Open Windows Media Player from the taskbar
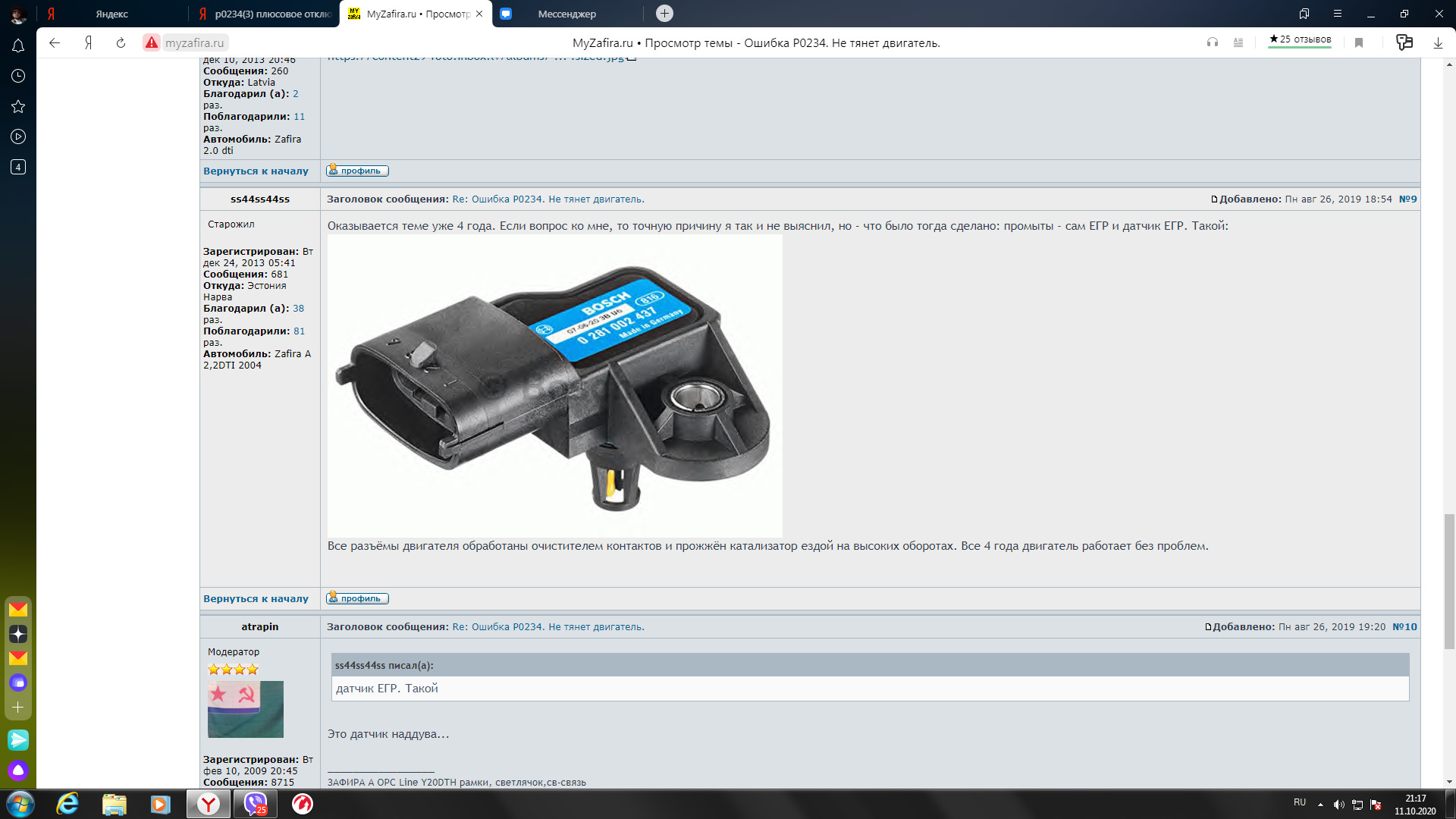Image resolution: width=1456 pixels, height=819 pixels. click(x=160, y=804)
